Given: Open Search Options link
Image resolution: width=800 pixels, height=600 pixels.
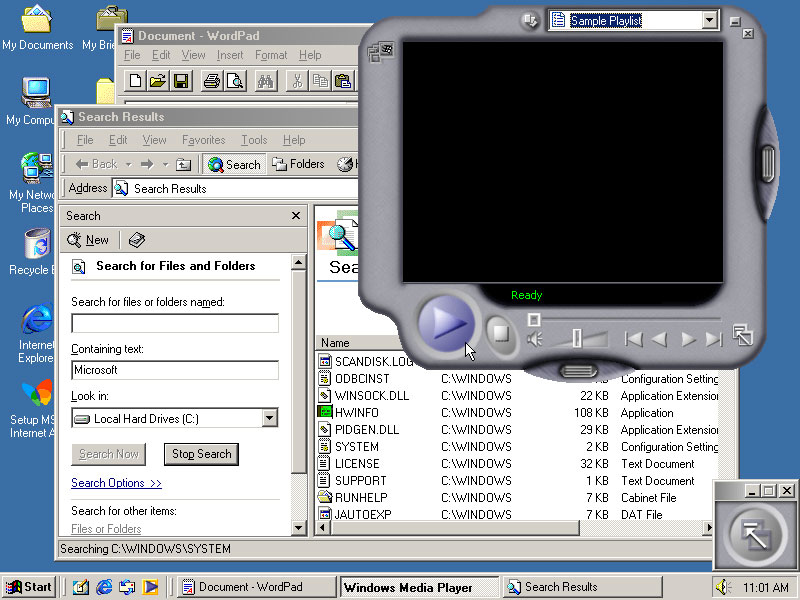Looking at the screenshot, I should [117, 483].
